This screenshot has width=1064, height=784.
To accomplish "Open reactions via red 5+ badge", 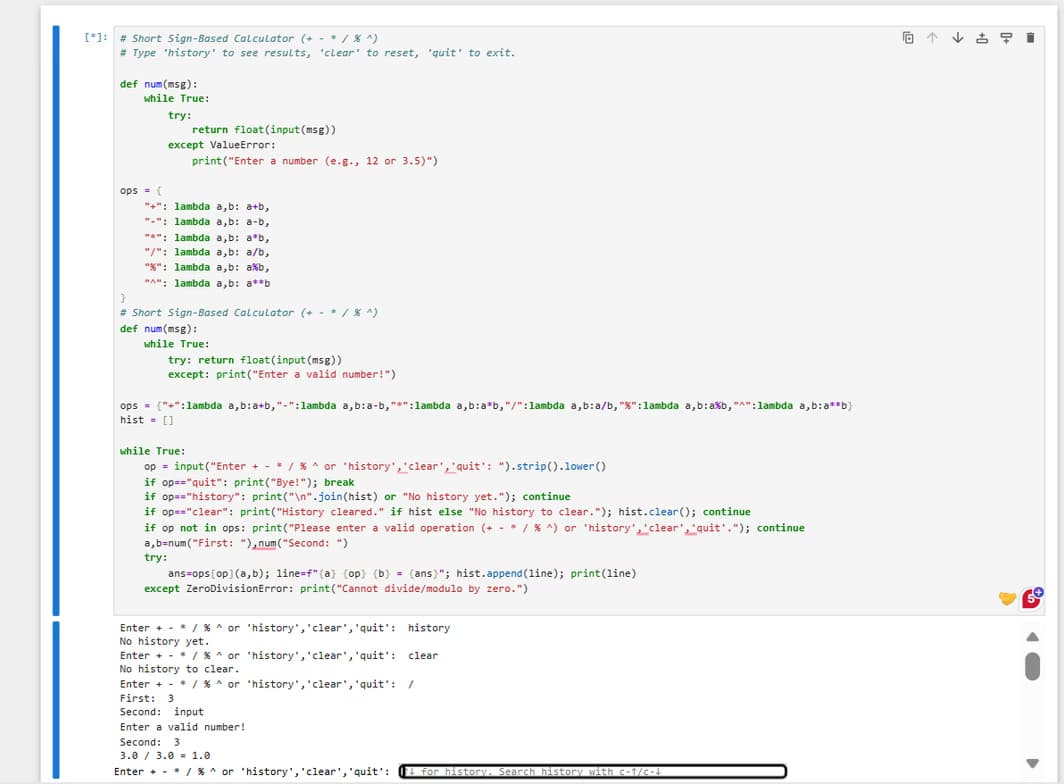I will coord(1030,598).
